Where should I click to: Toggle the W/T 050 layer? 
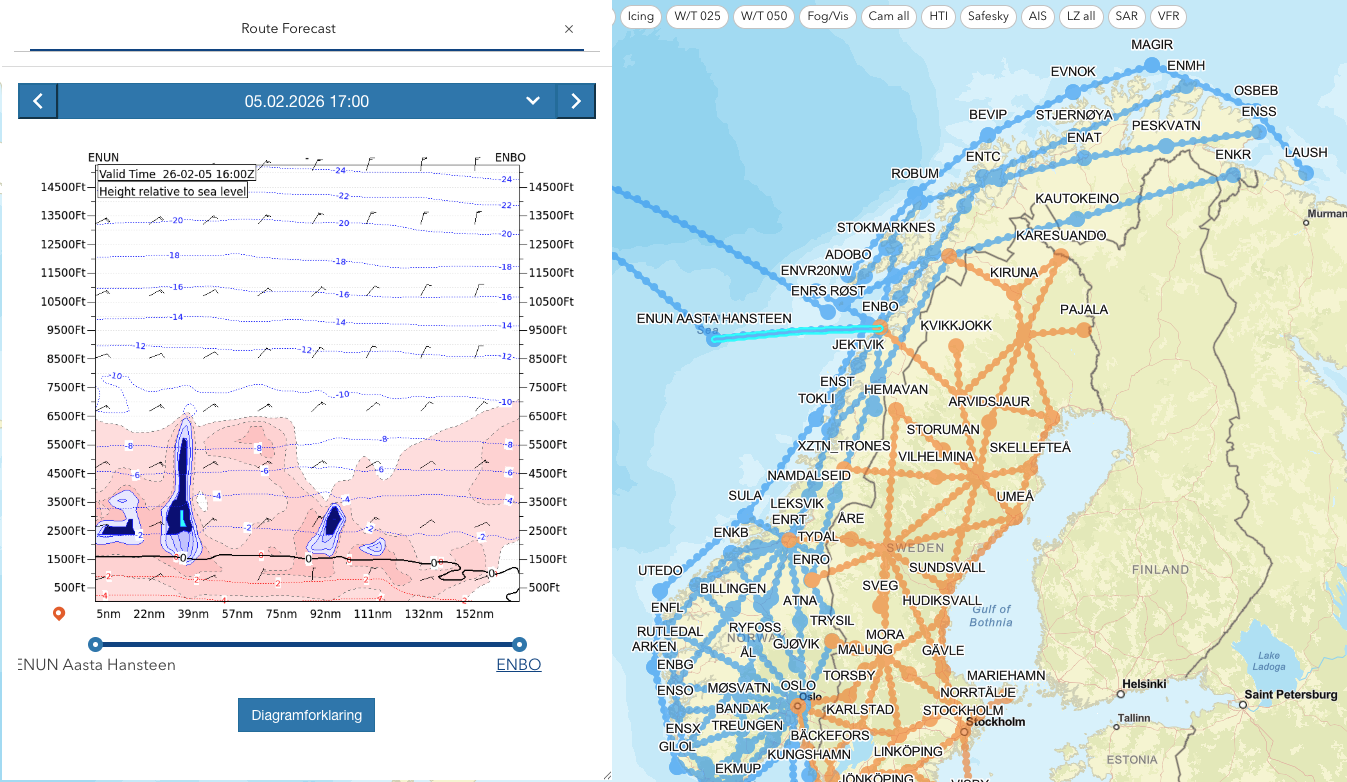[x=764, y=16]
